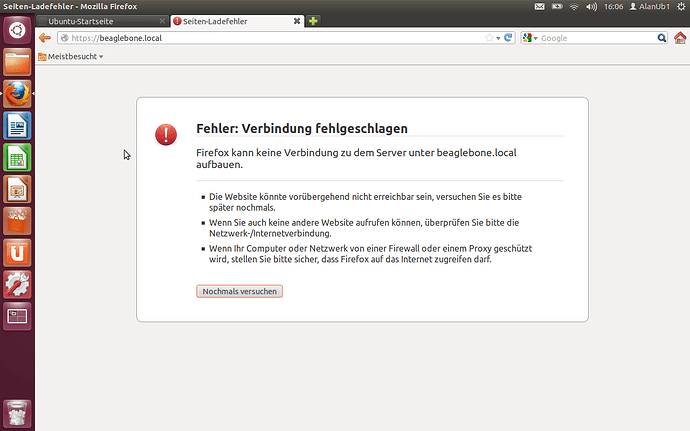Launch LibreOffice Calc from the dock
Viewport: 690px width, 431px height.
tap(17, 158)
